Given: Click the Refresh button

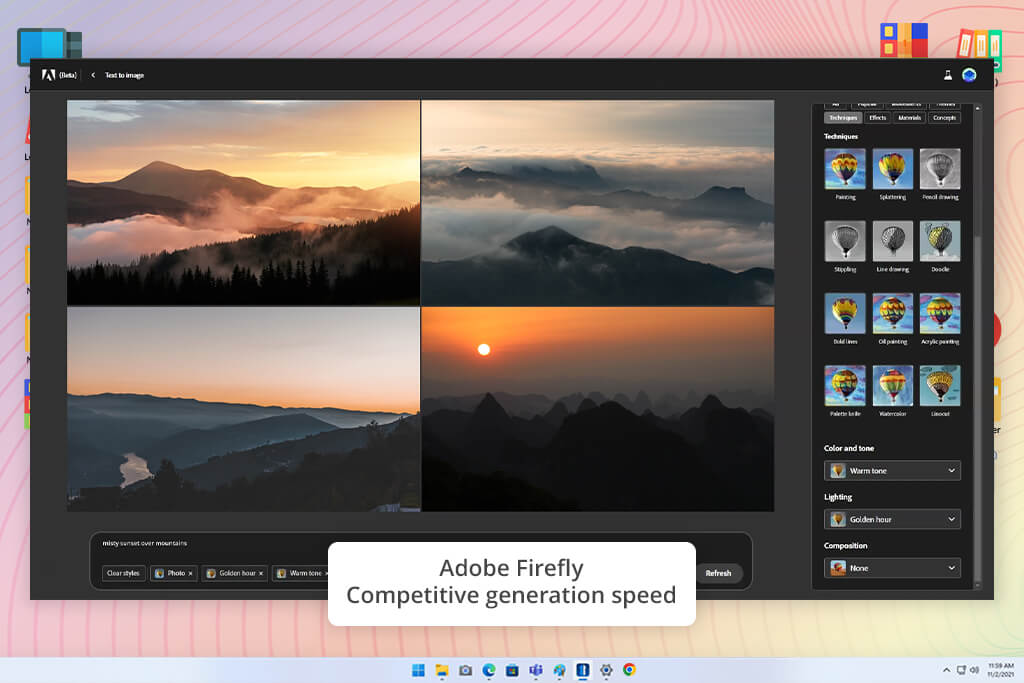Looking at the screenshot, I should click(x=718, y=573).
